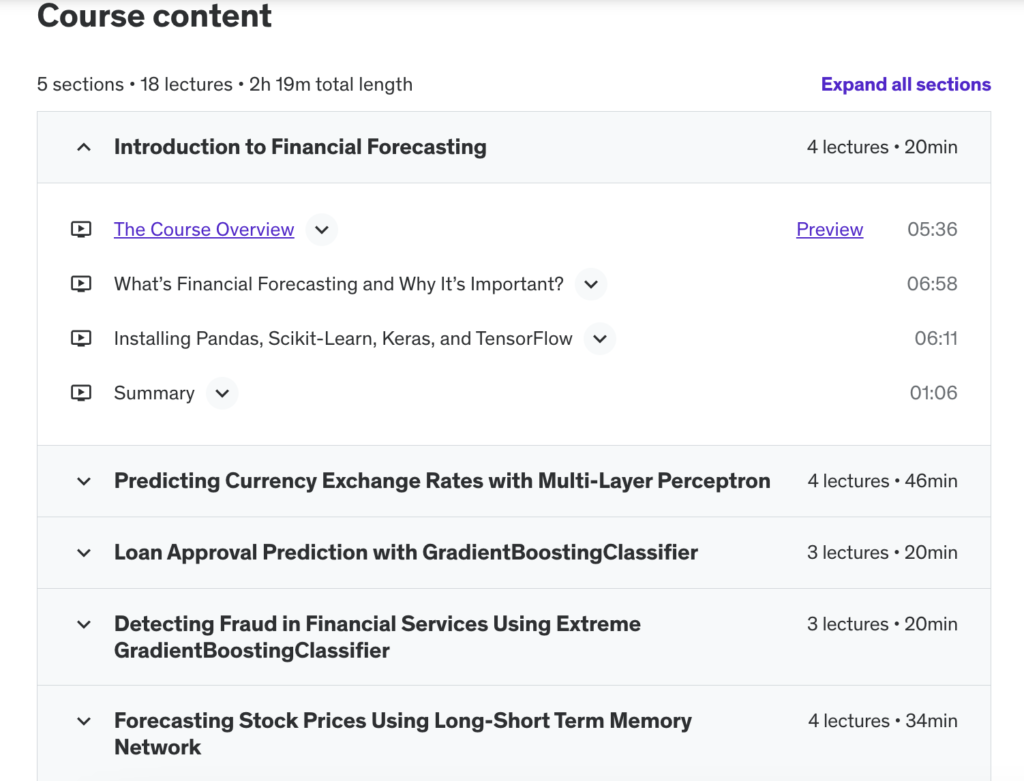Expand Detecting Fraud in Financial Services section
Screen dimensions: 1024x781
[84, 624]
